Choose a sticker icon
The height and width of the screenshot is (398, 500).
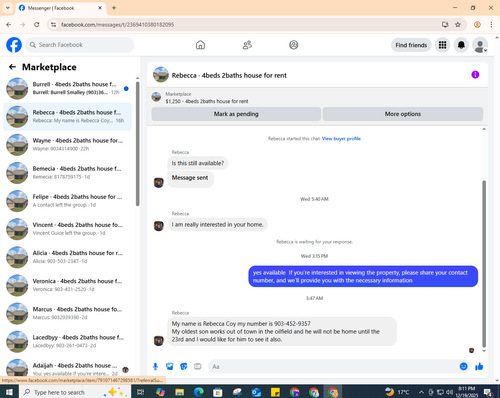[184, 367]
